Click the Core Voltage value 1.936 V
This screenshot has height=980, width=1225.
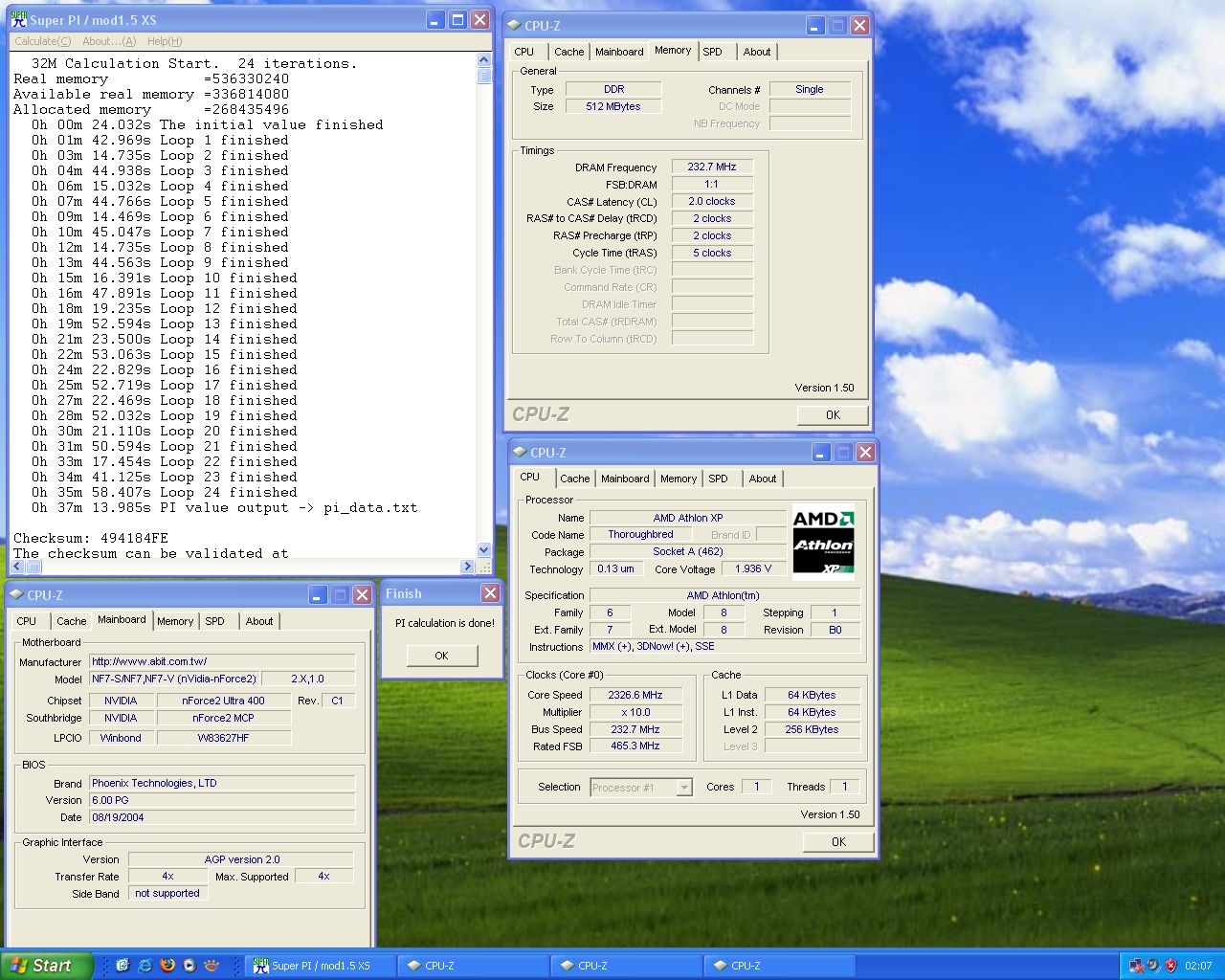[x=753, y=568]
